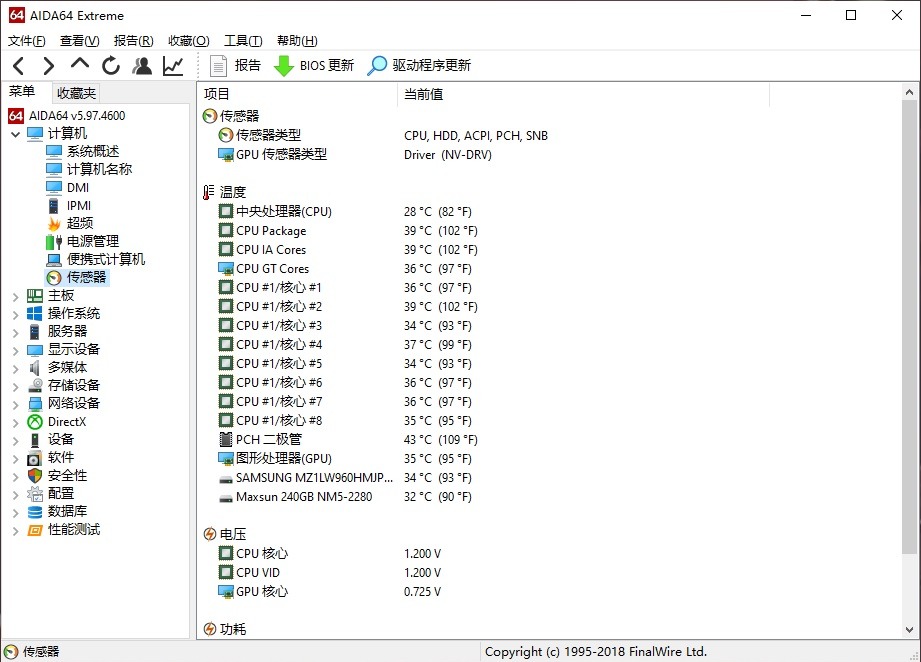Click the 配置 gear icon
The height and width of the screenshot is (662, 921).
pyautogui.click(x=35, y=494)
